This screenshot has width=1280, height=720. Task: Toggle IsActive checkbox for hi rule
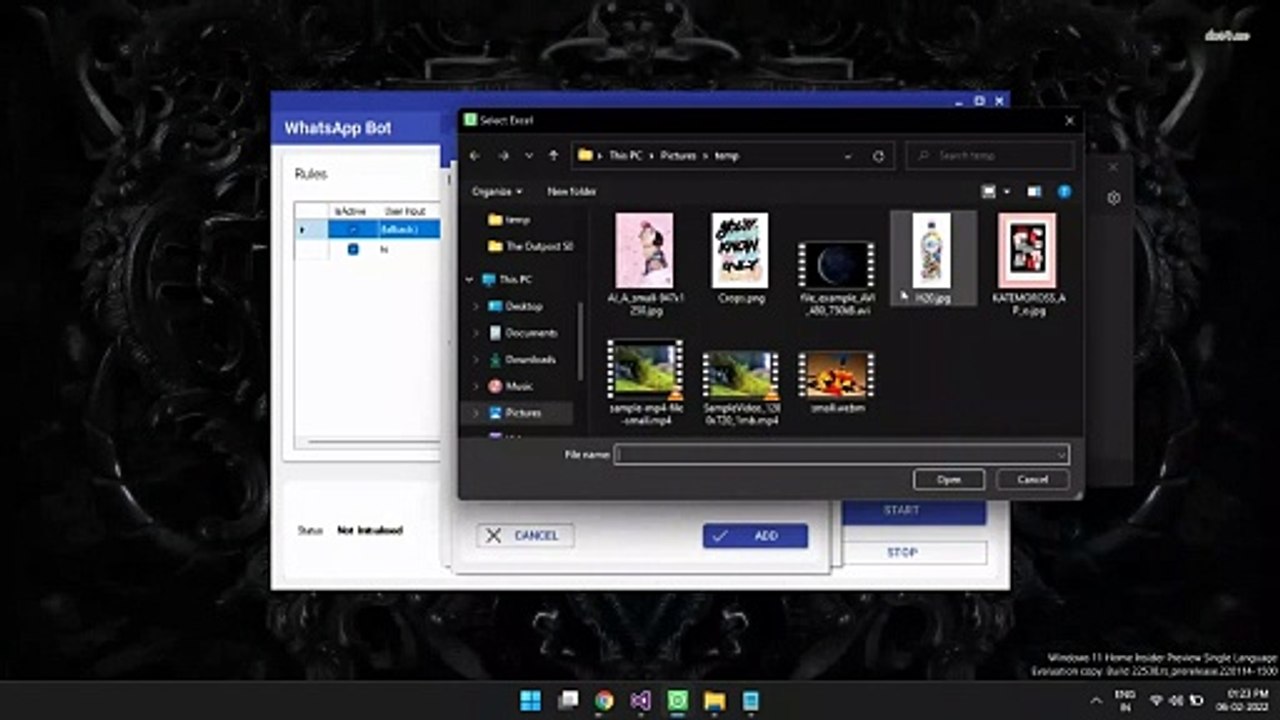(353, 249)
